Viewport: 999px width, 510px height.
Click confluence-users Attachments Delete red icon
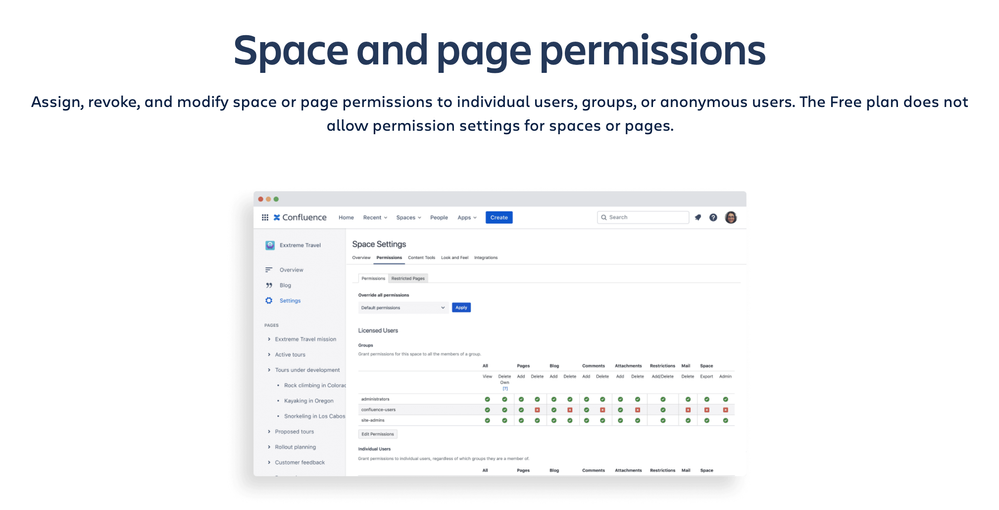(637, 409)
